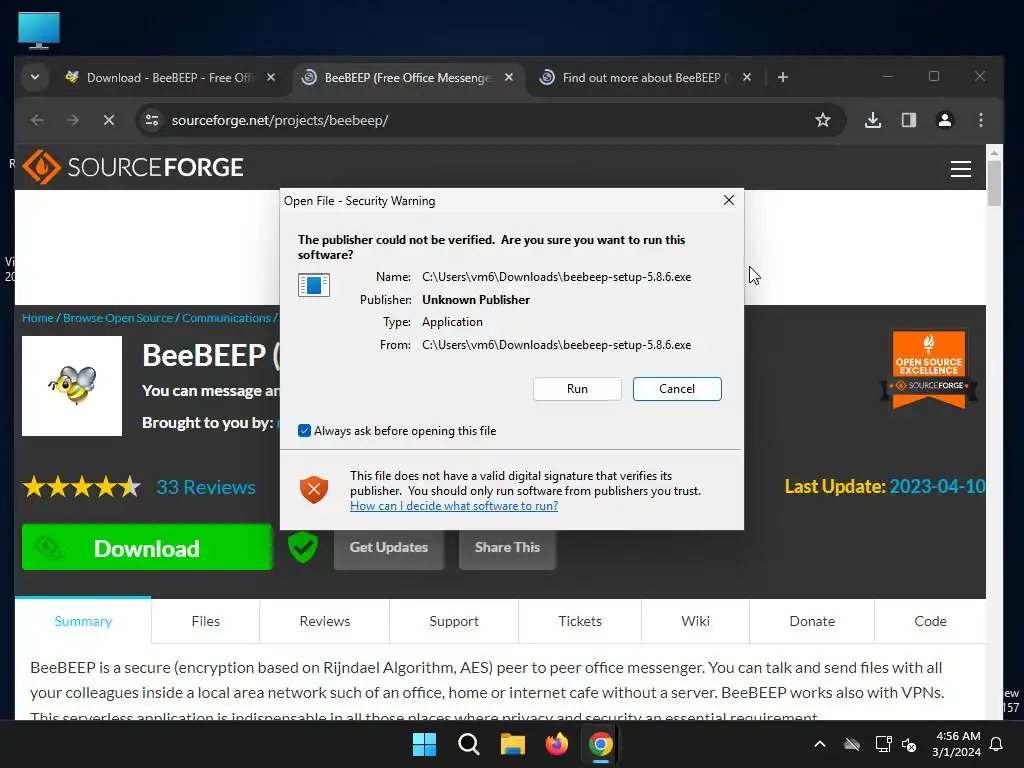Open notifications bell in taskbar
The image size is (1024, 768).
pyautogui.click(x=997, y=744)
